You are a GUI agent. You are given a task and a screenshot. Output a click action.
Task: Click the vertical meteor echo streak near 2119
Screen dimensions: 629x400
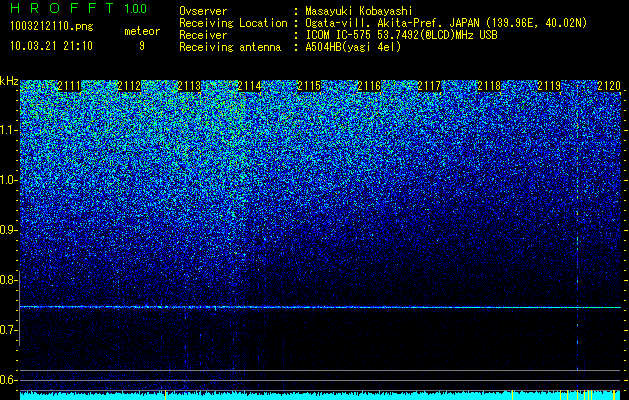click(577, 237)
